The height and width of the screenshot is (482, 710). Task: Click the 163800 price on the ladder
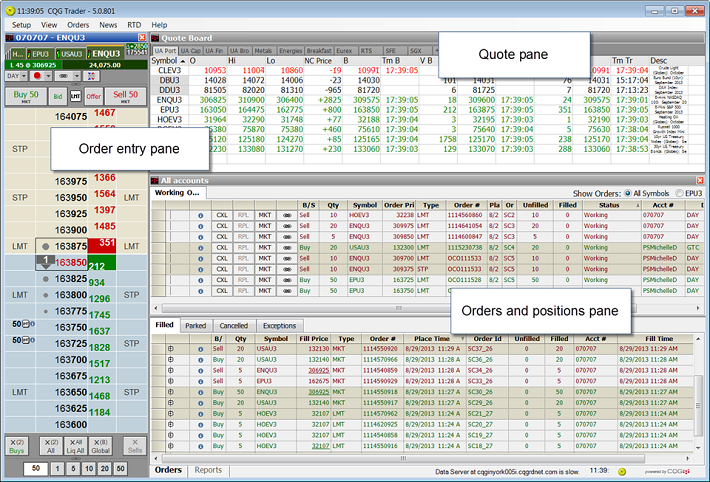coord(71,295)
